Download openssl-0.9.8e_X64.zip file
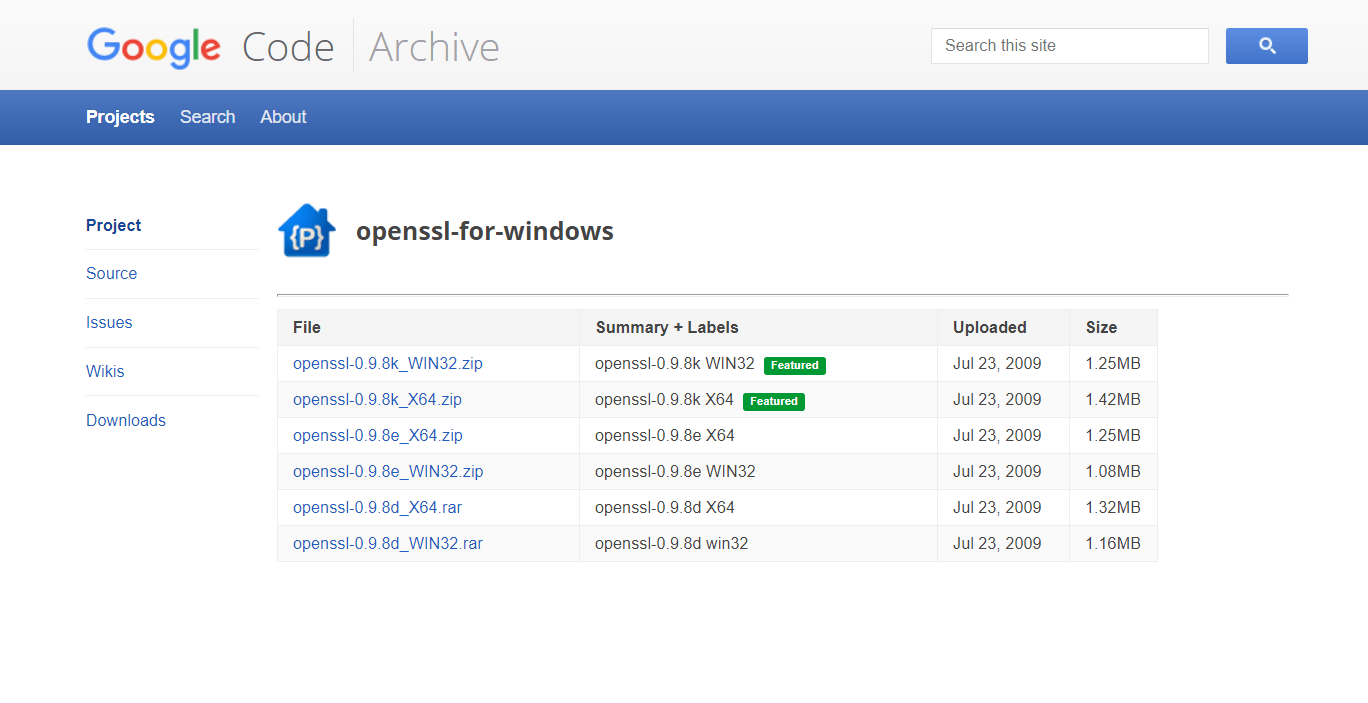The height and width of the screenshot is (703, 1368). [377, 436]
